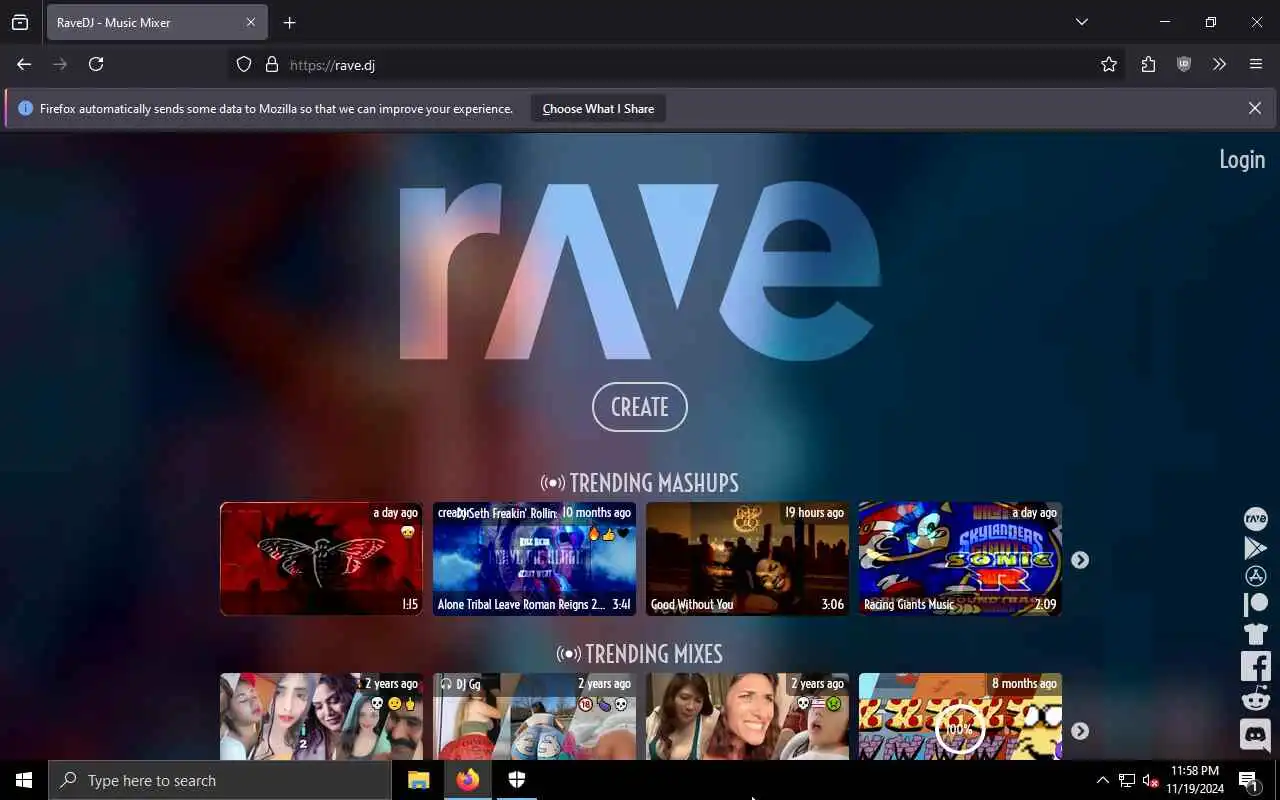Open the Discord icon in side bar
Image resolution: width=1280 pixels, height=800 pixels.
(x=1255, y=734)
